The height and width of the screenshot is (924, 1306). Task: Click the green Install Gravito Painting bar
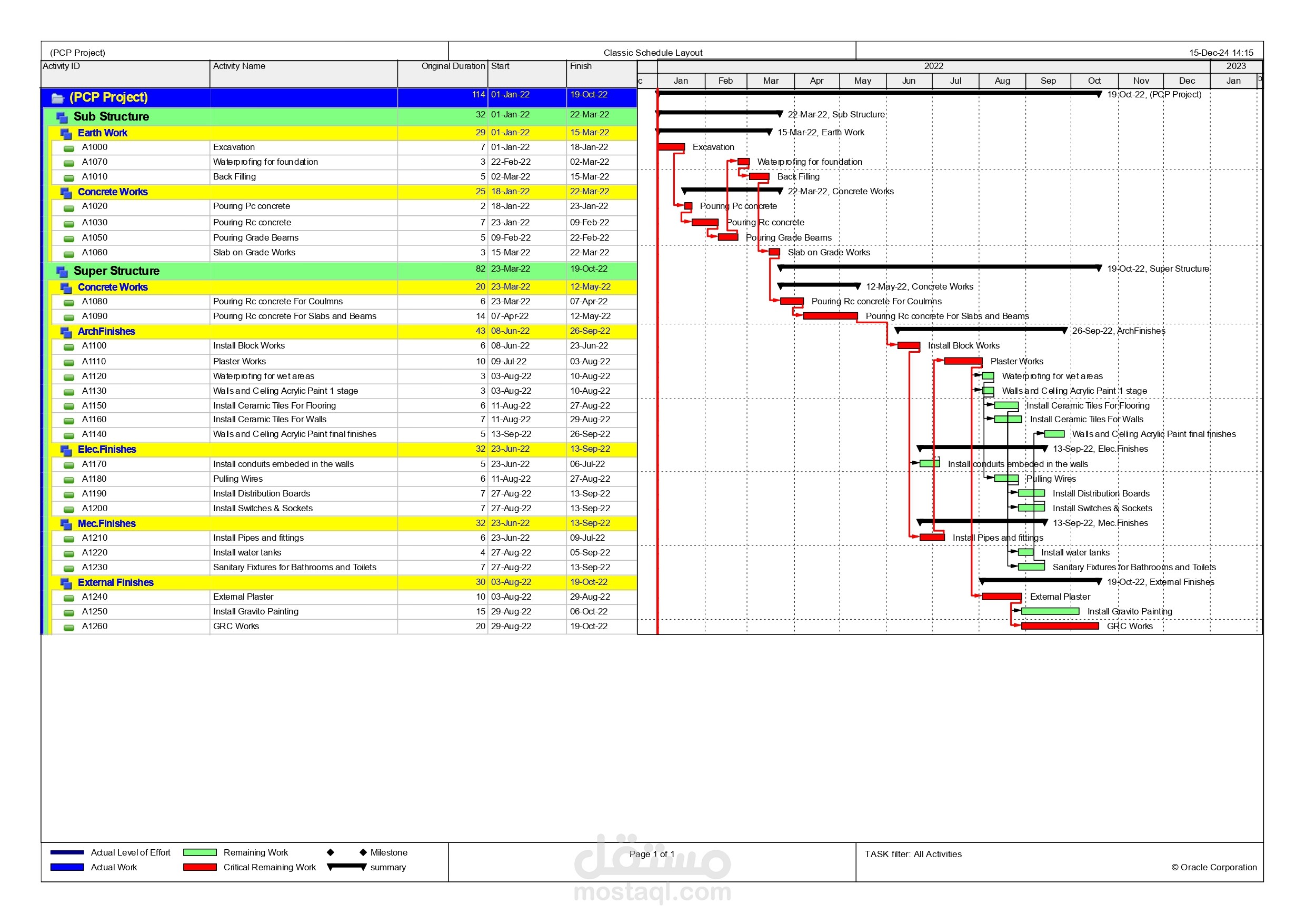[1051, 612]
